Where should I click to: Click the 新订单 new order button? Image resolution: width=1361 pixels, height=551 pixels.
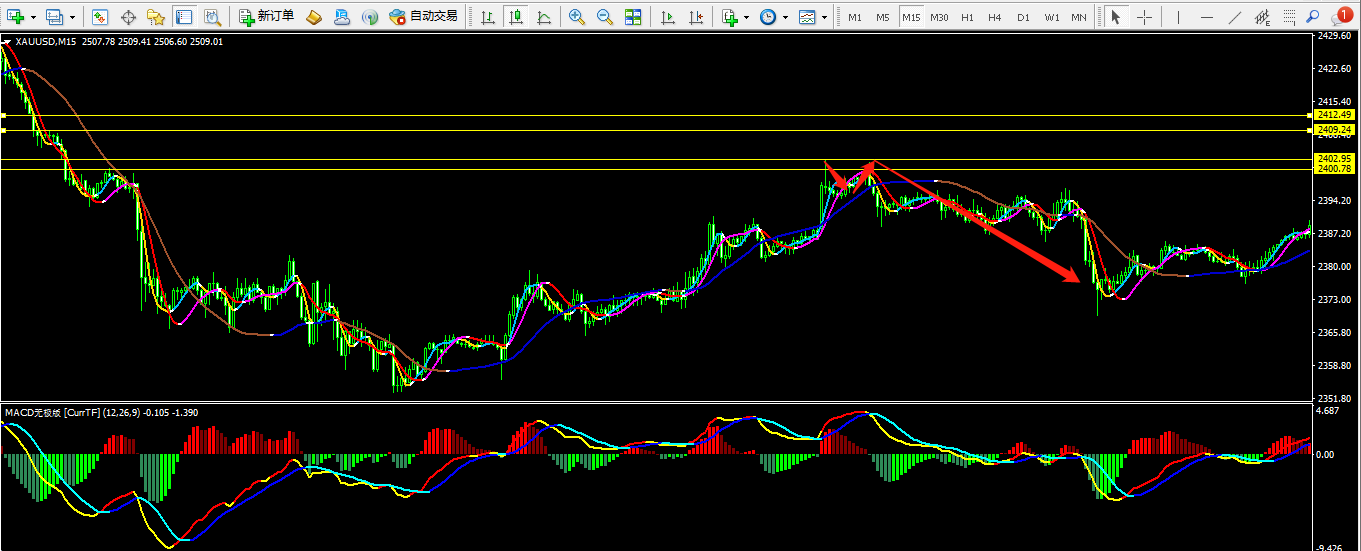point(266,17)
